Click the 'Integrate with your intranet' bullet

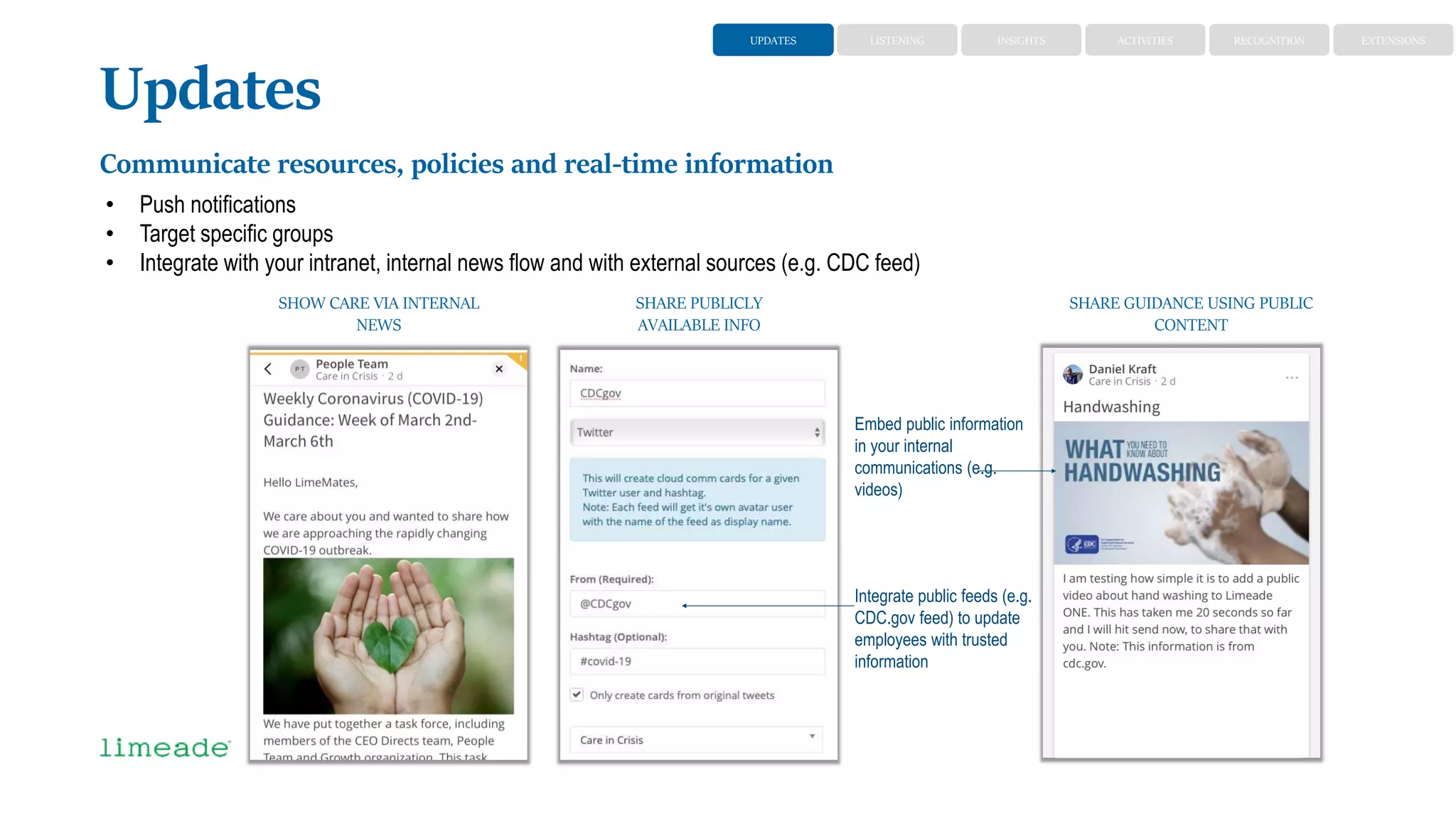(x=530, y=263)
